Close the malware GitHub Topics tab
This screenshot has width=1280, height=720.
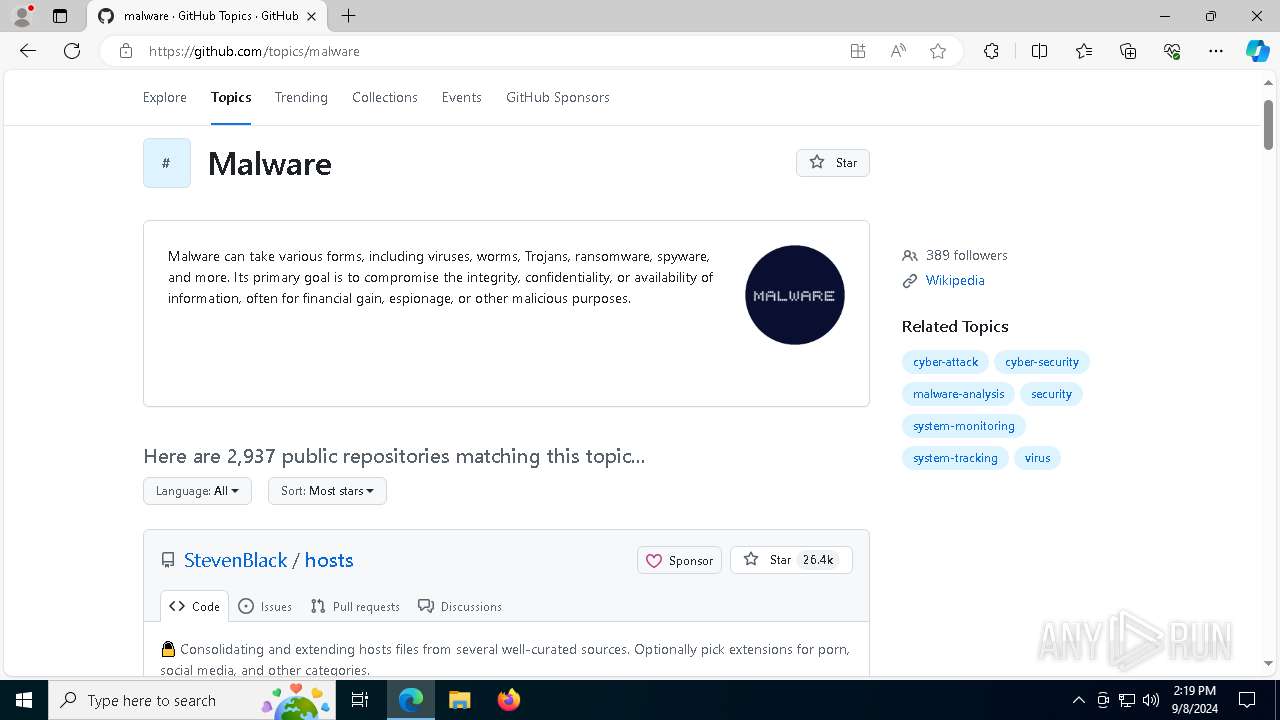310,16
